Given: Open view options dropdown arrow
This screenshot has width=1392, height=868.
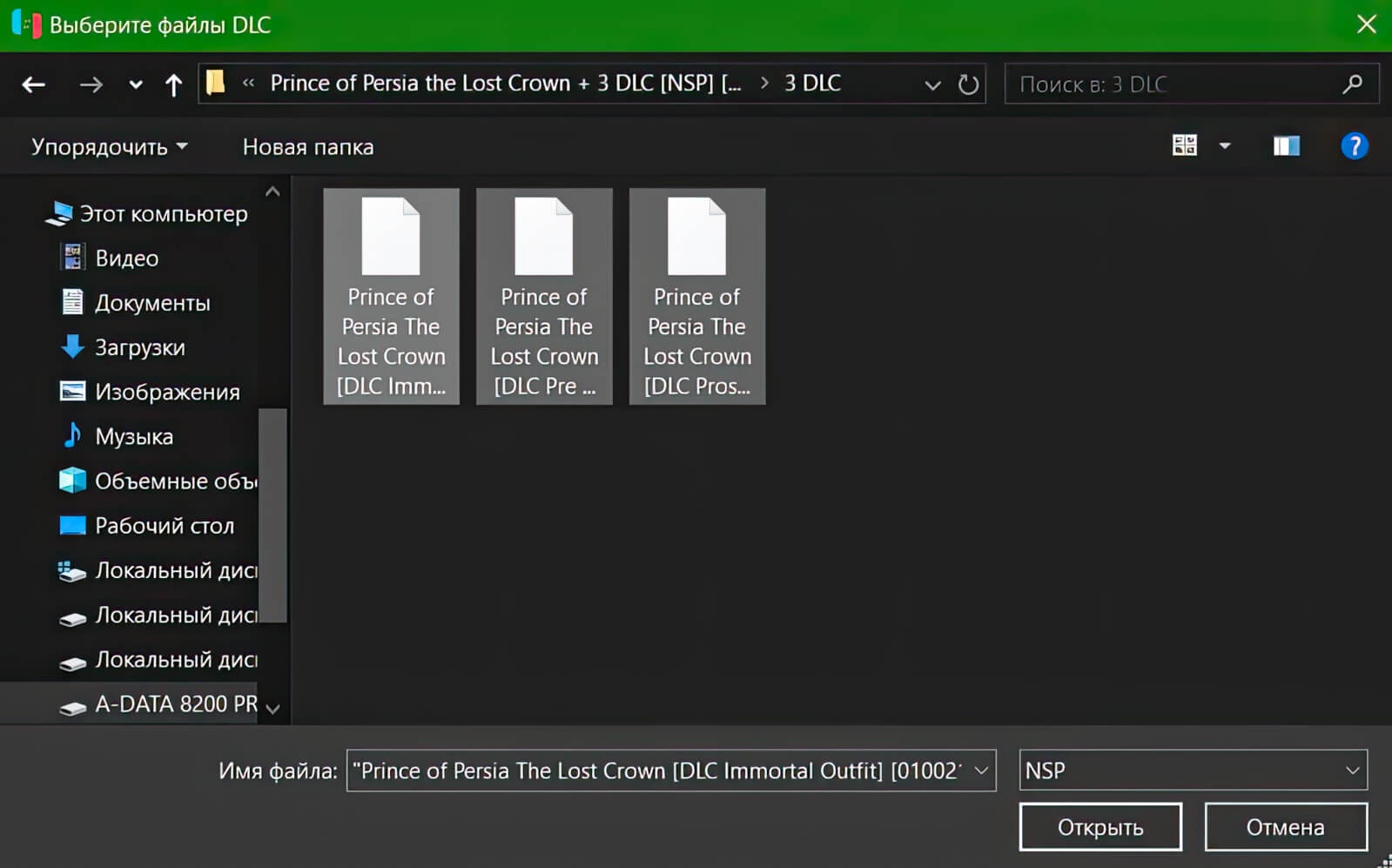Looking at the screenshot, I should pyautogui.click(x=1225, y=146).
